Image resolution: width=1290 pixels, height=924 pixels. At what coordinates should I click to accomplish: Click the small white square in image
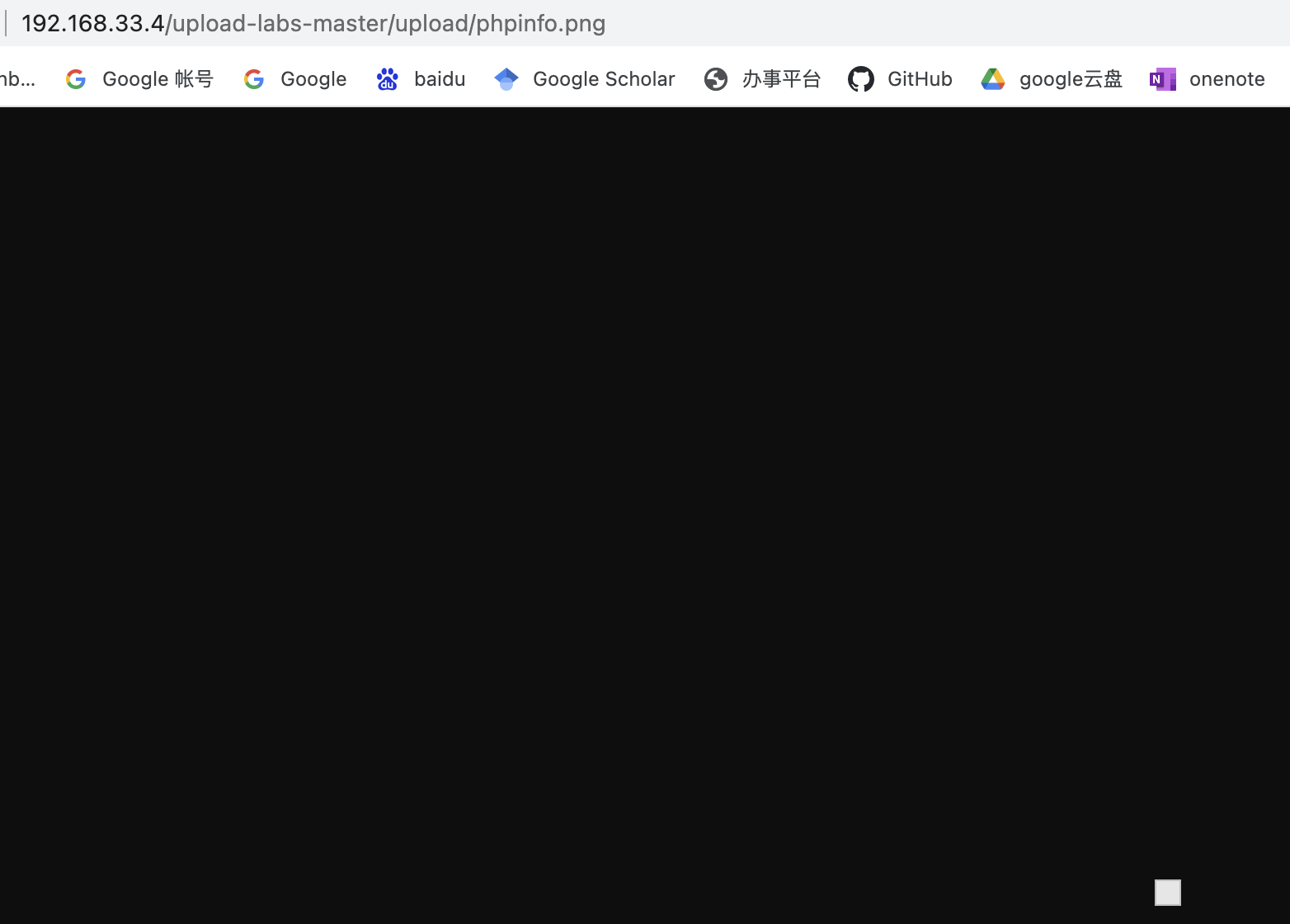(1167, 892)
